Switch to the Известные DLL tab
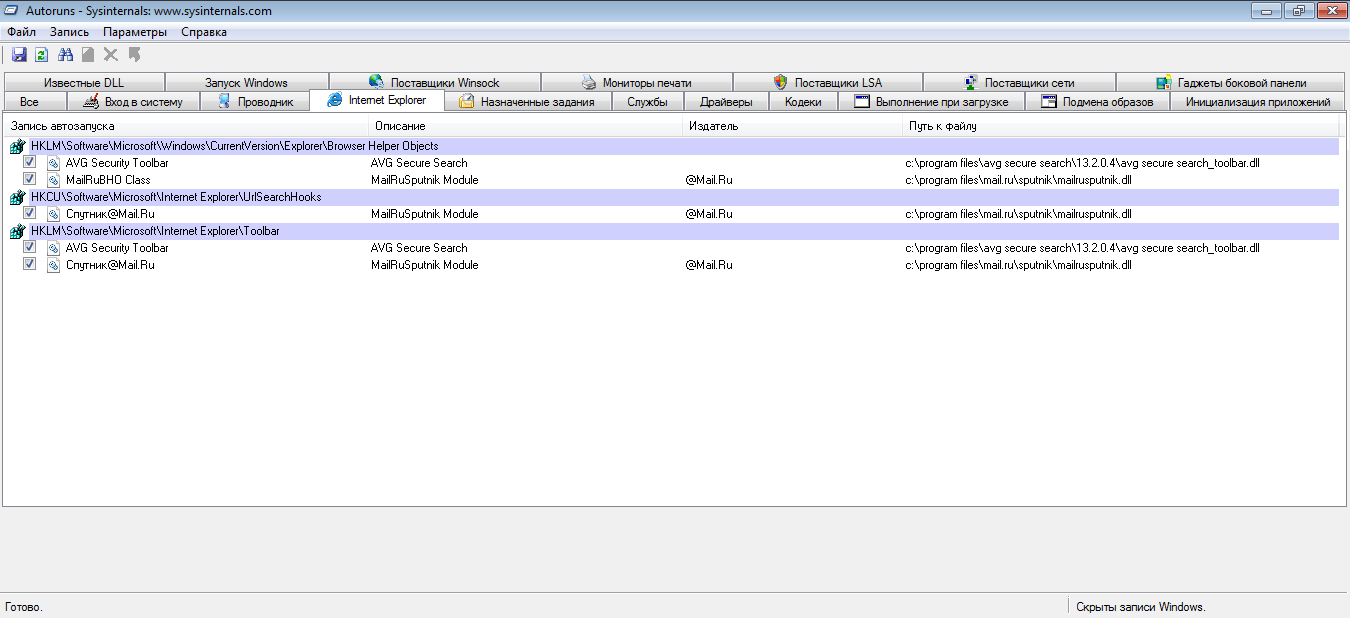Image resolution: width=1350 pixels, height=618 pixels. click(84, 83)
